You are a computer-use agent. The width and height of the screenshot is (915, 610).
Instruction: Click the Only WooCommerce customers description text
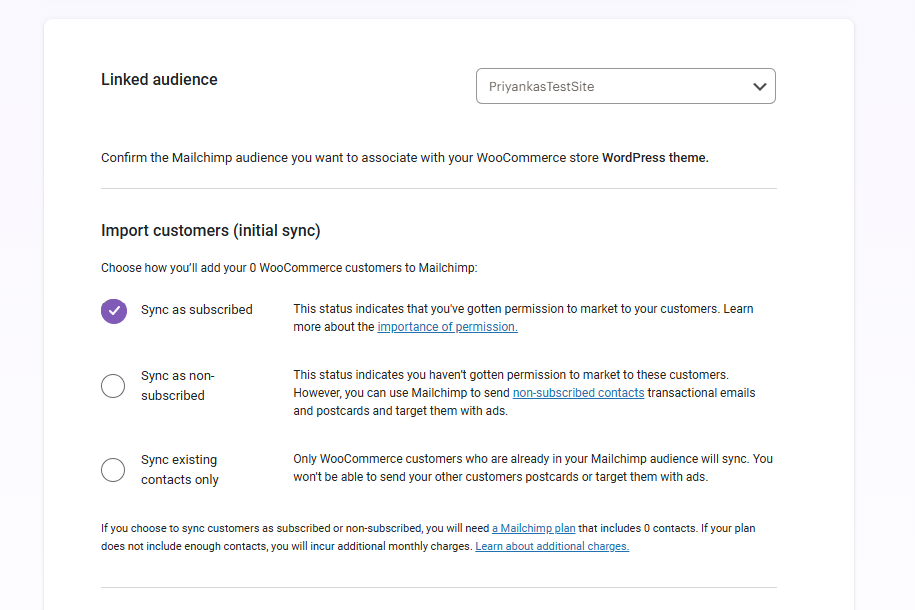click(533, 468)
